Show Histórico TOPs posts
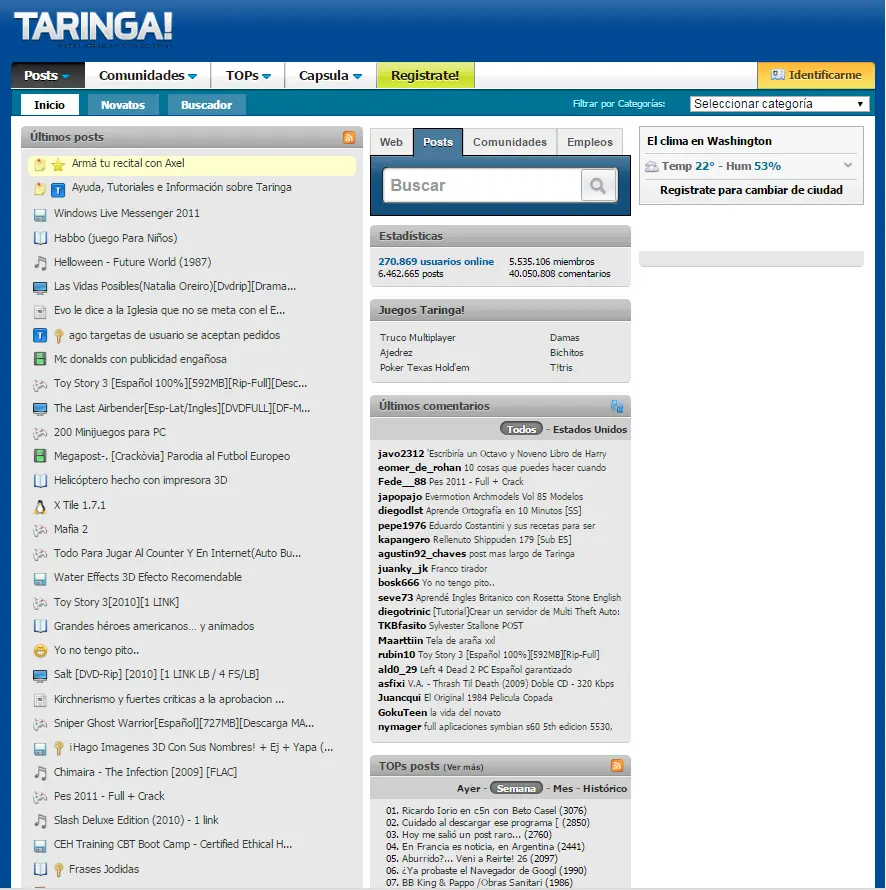Screen dimensions: 886x890 coord(604,788)
